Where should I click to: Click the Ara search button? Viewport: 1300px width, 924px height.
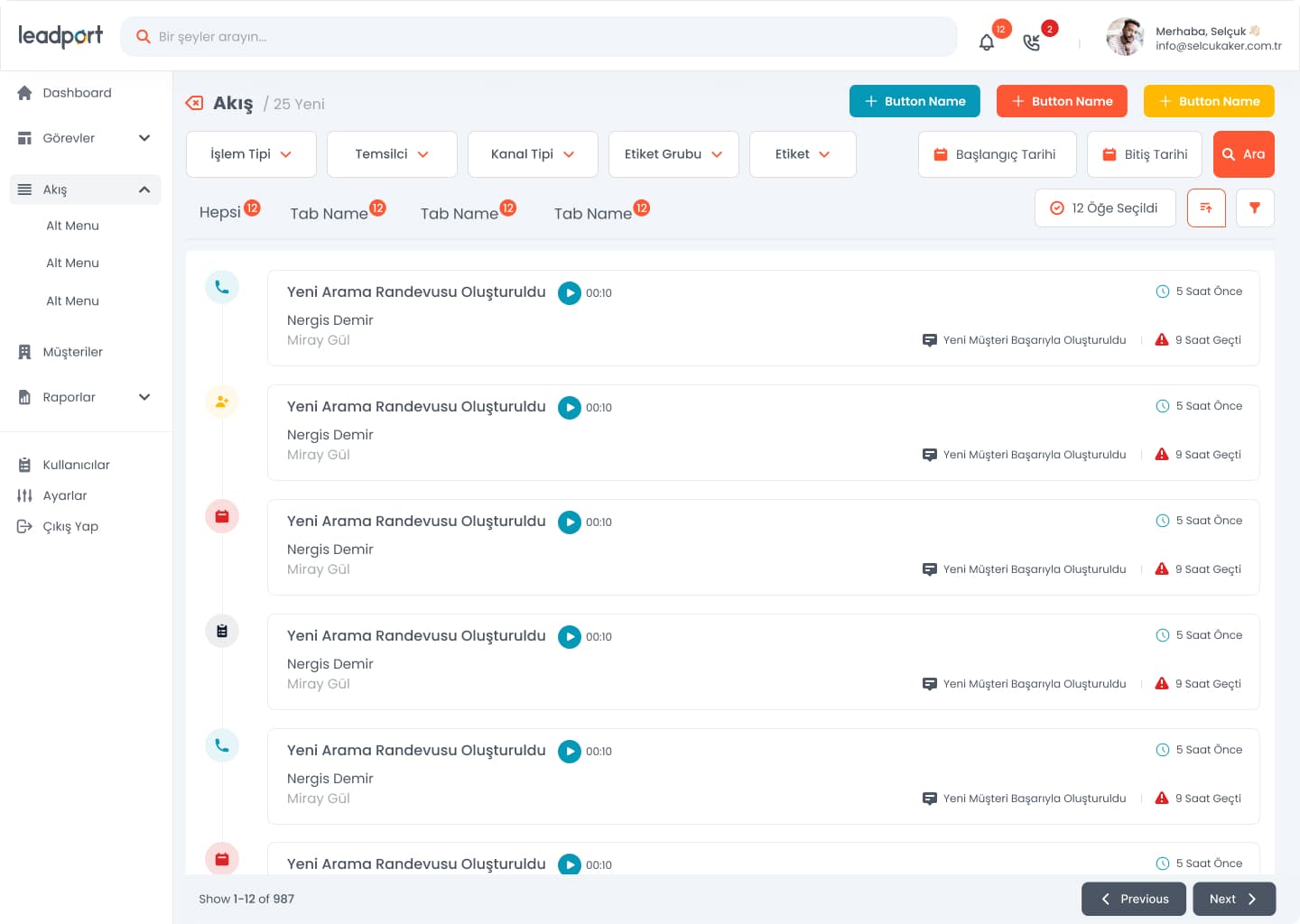point(1244,154)
